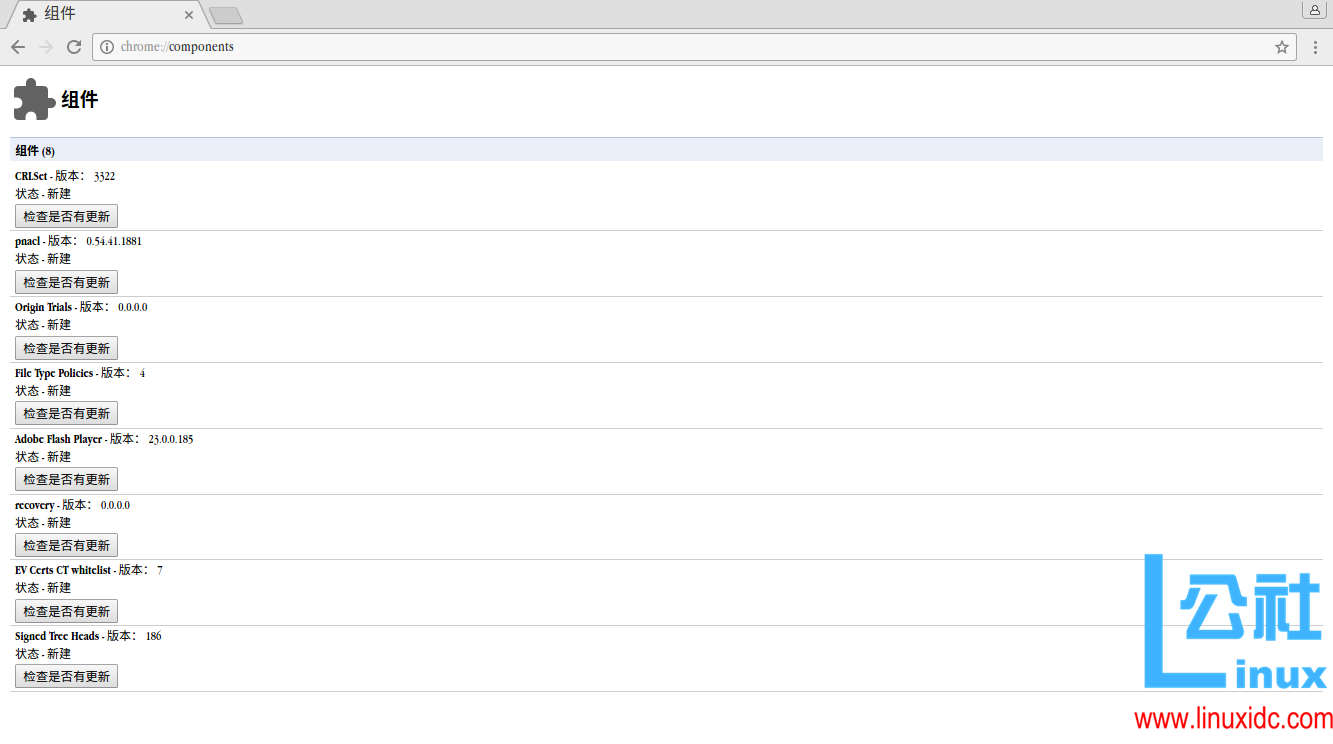Close the 组件 tab
1333x744 pixels.
(190, 15)
